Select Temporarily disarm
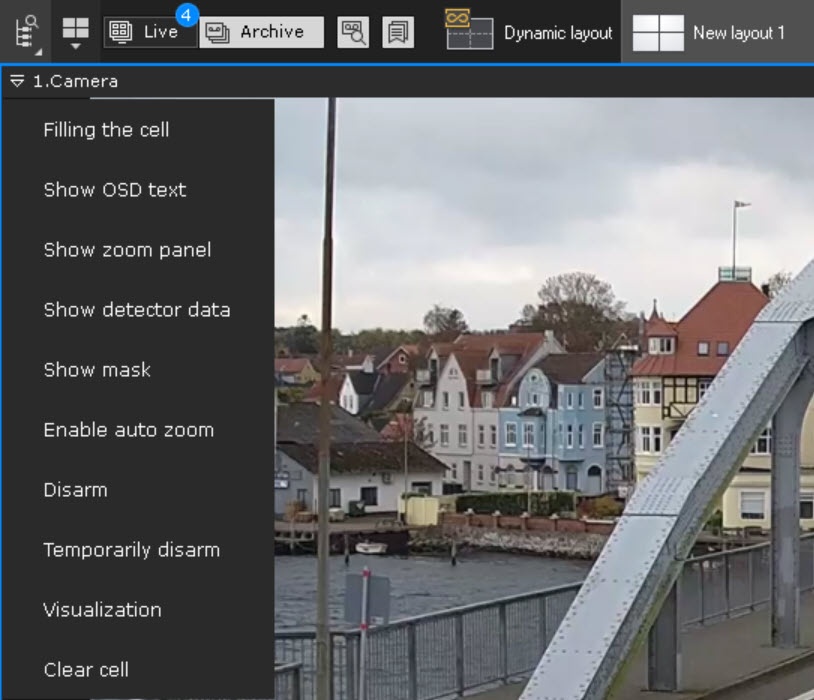Viewport: 814px width, 700px height. pyautogui.click(x=139, y=549)
